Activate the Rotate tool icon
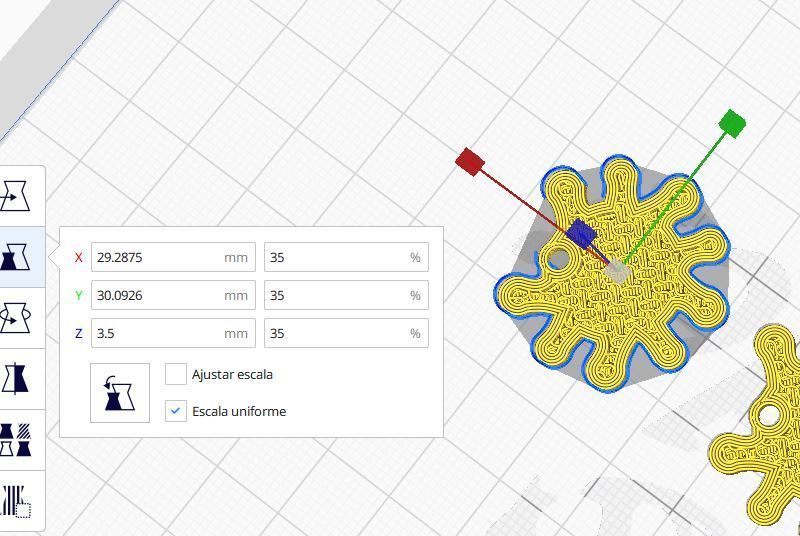The image size is (800, 536). point(15,318)
